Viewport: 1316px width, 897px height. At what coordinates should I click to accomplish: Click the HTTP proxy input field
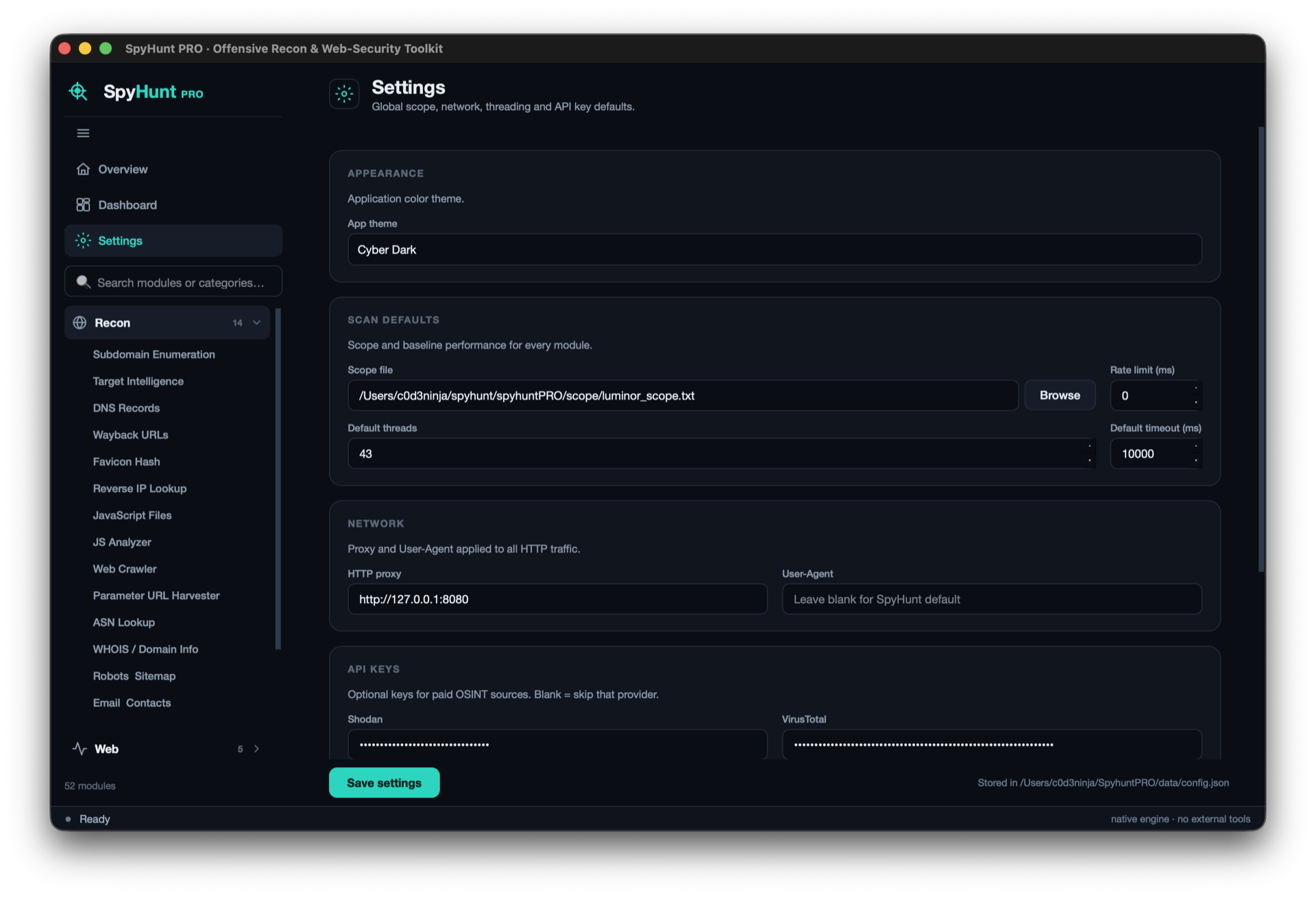point(557,598)
